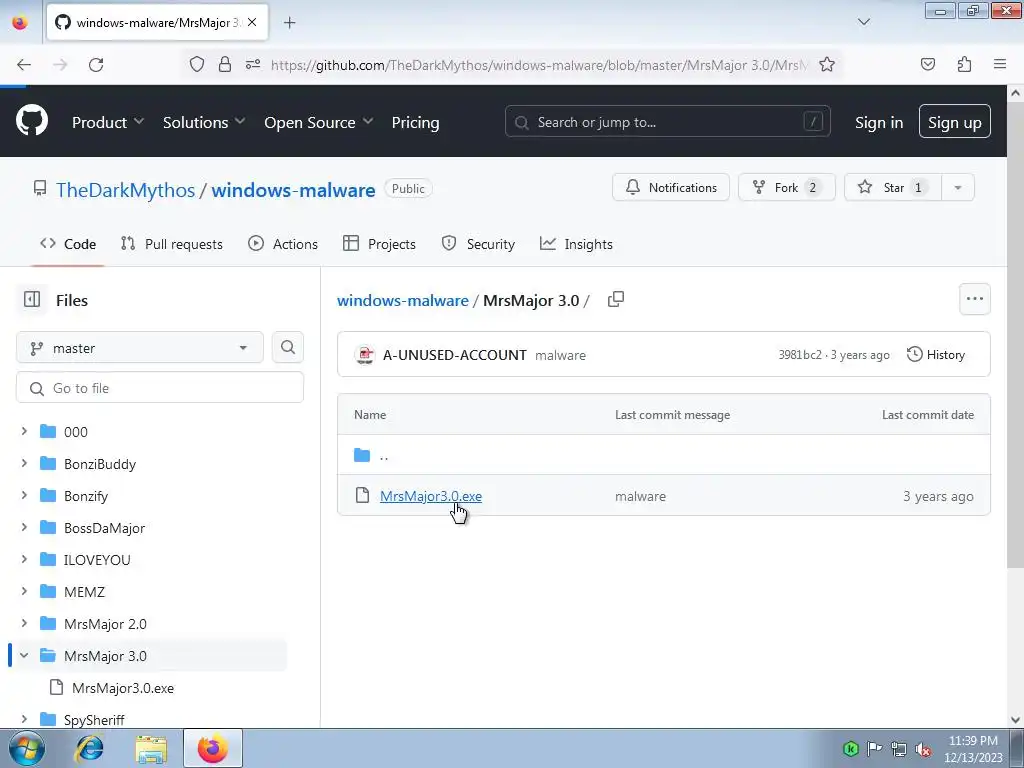Expand the BonziBuddy folder chevron
Image resolution: width=1024 pixels, height=768 pixels.
point(24,463)
